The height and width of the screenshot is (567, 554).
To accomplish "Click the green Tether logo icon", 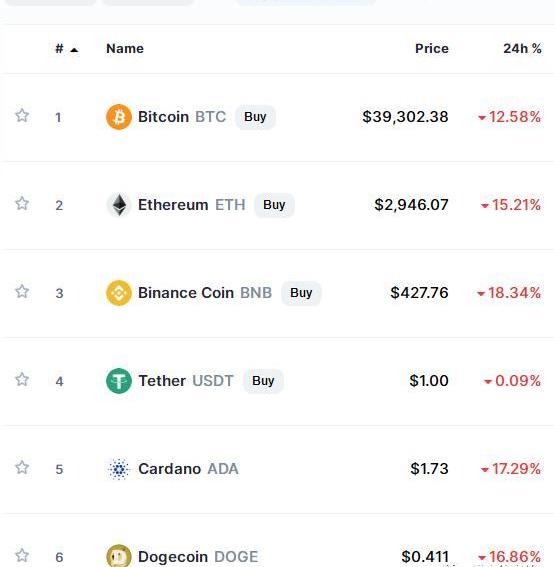I will (x=119, y=381).
